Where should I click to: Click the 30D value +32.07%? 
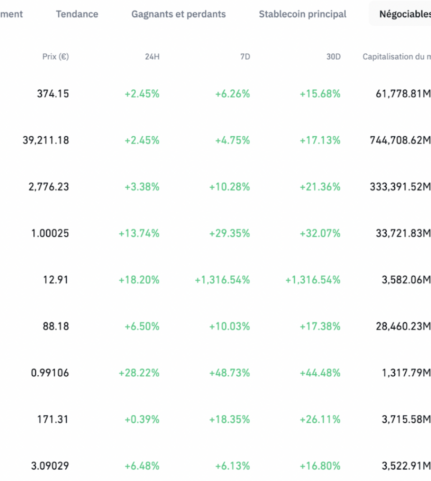point(320,233)
